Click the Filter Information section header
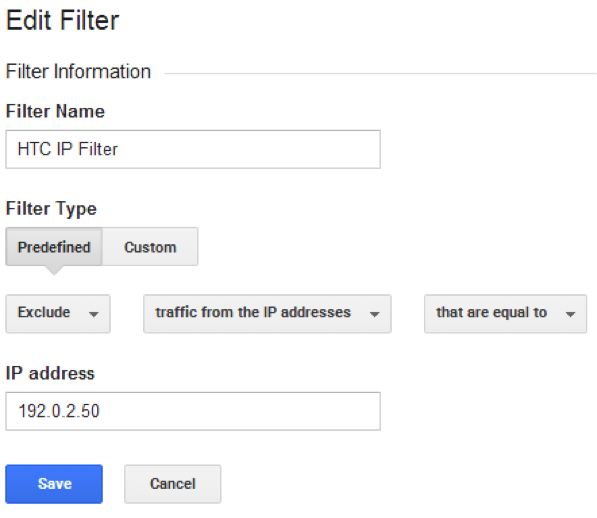The width and height of the screenshot is (597, 518). point(78,72)
